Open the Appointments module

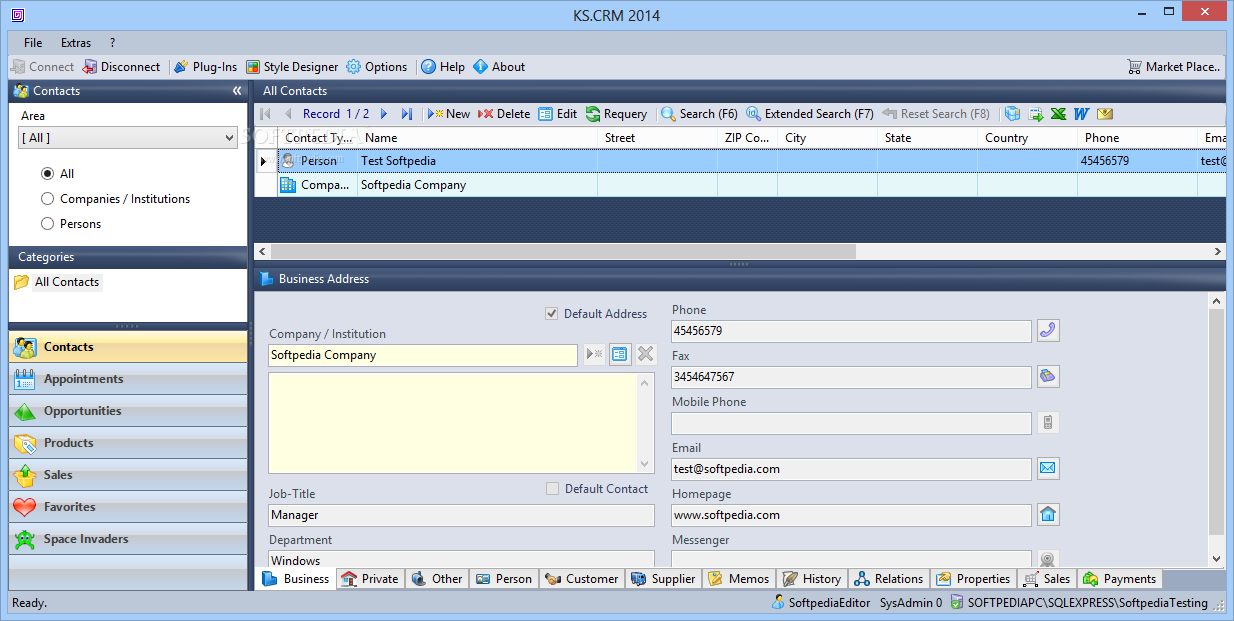click(x=128, y=379)
